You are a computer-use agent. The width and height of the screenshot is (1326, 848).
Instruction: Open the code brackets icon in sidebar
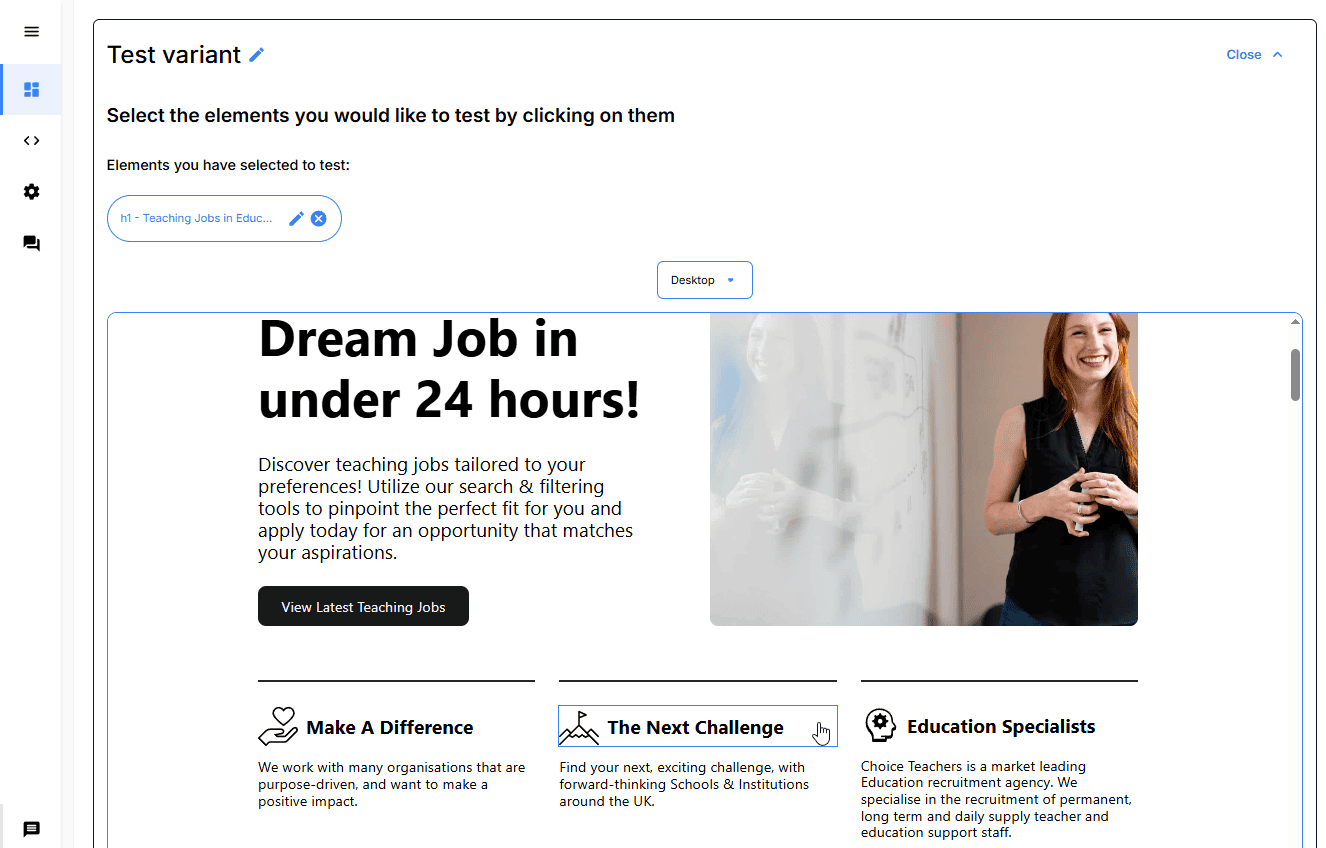31,141
